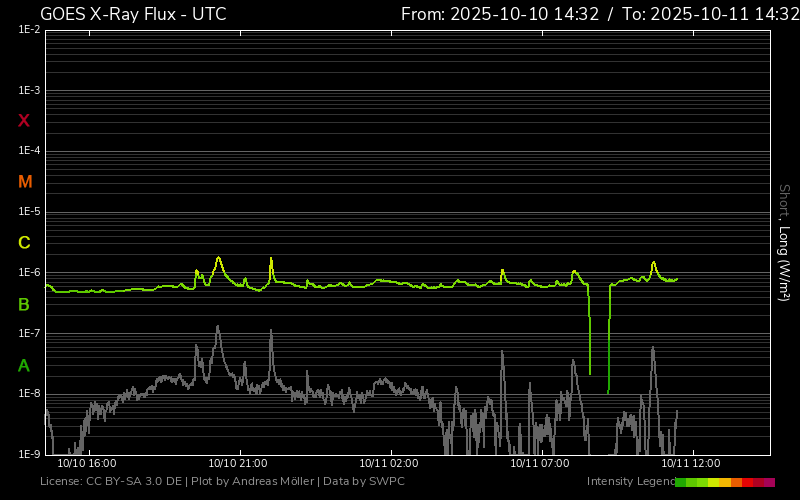Click the 10/11 12:00 time axis label
The height and width of the screenshot is (500, 800).
691,464
